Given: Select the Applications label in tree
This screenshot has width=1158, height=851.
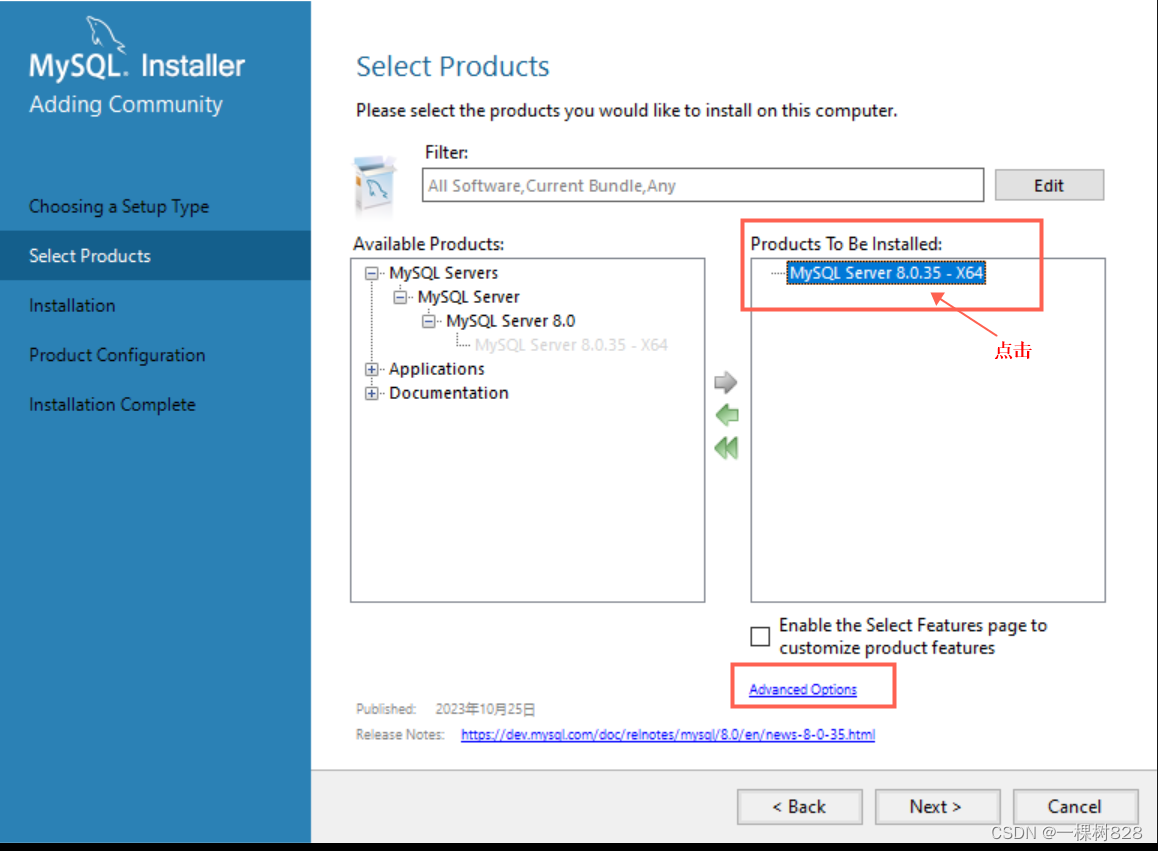Looking at the screenshot, I should point(436,369).
